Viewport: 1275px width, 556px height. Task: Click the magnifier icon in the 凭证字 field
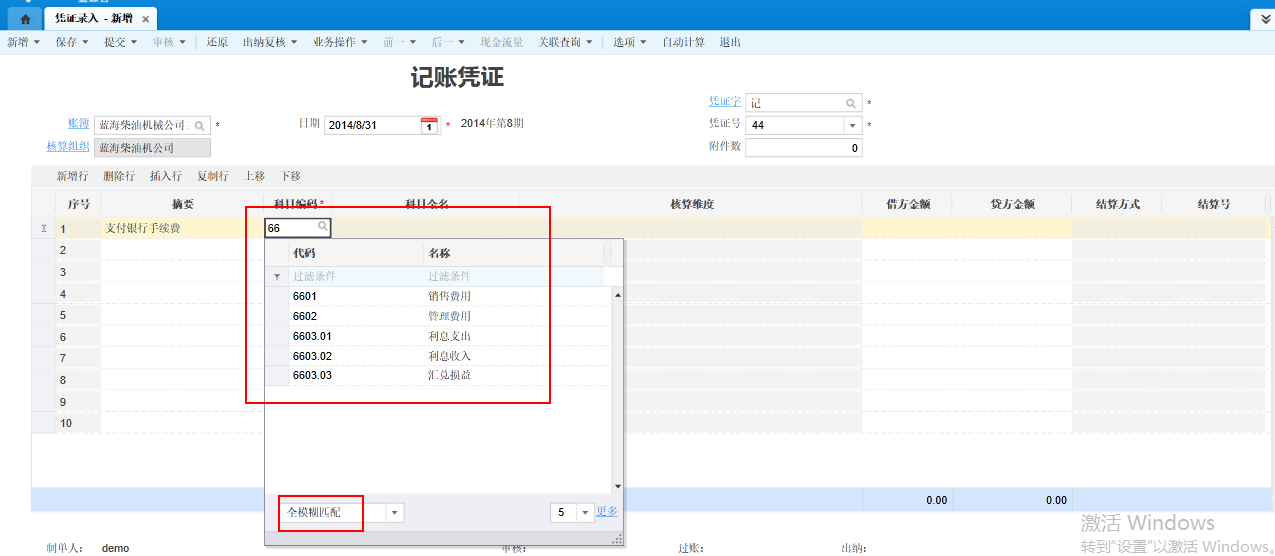851,103
